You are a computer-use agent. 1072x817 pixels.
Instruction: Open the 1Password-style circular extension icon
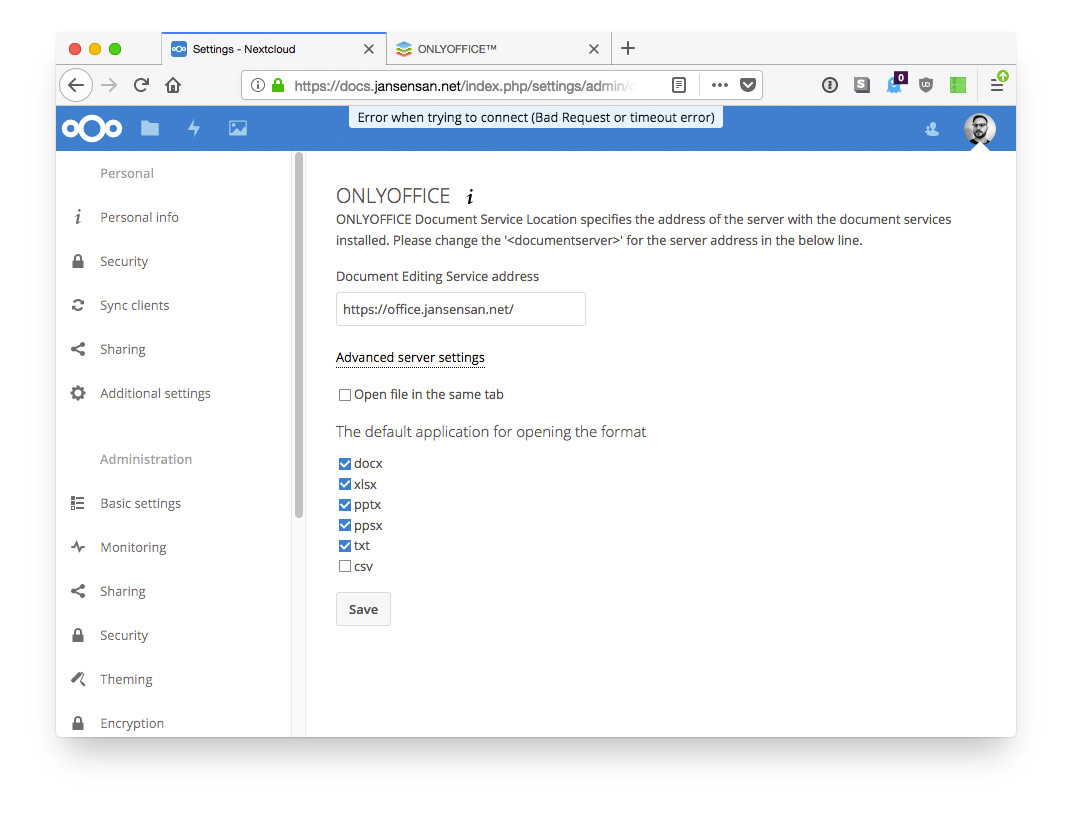[x=830, y=85]
